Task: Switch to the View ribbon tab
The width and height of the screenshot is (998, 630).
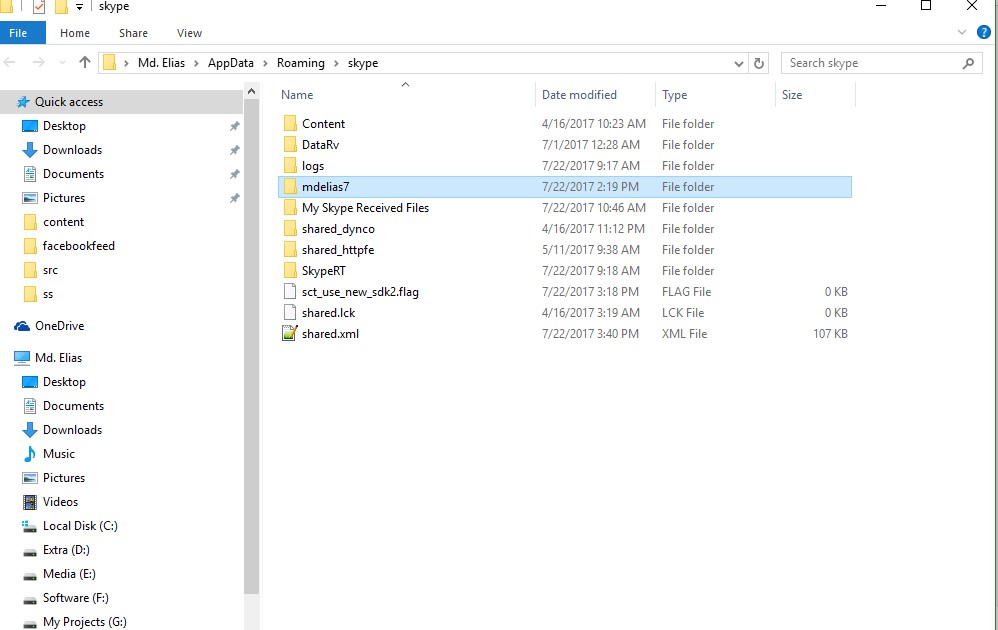Action: 189,33
